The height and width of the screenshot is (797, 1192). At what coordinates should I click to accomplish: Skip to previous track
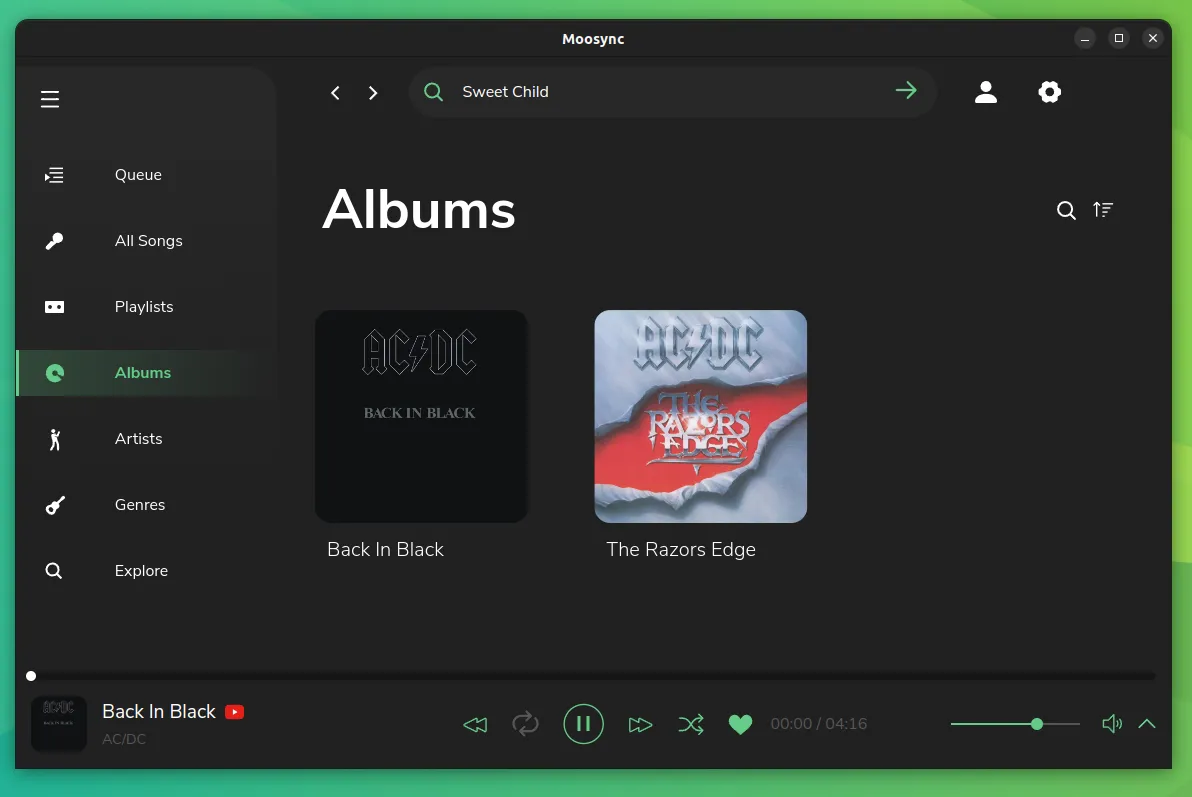(x=475, y=725)
